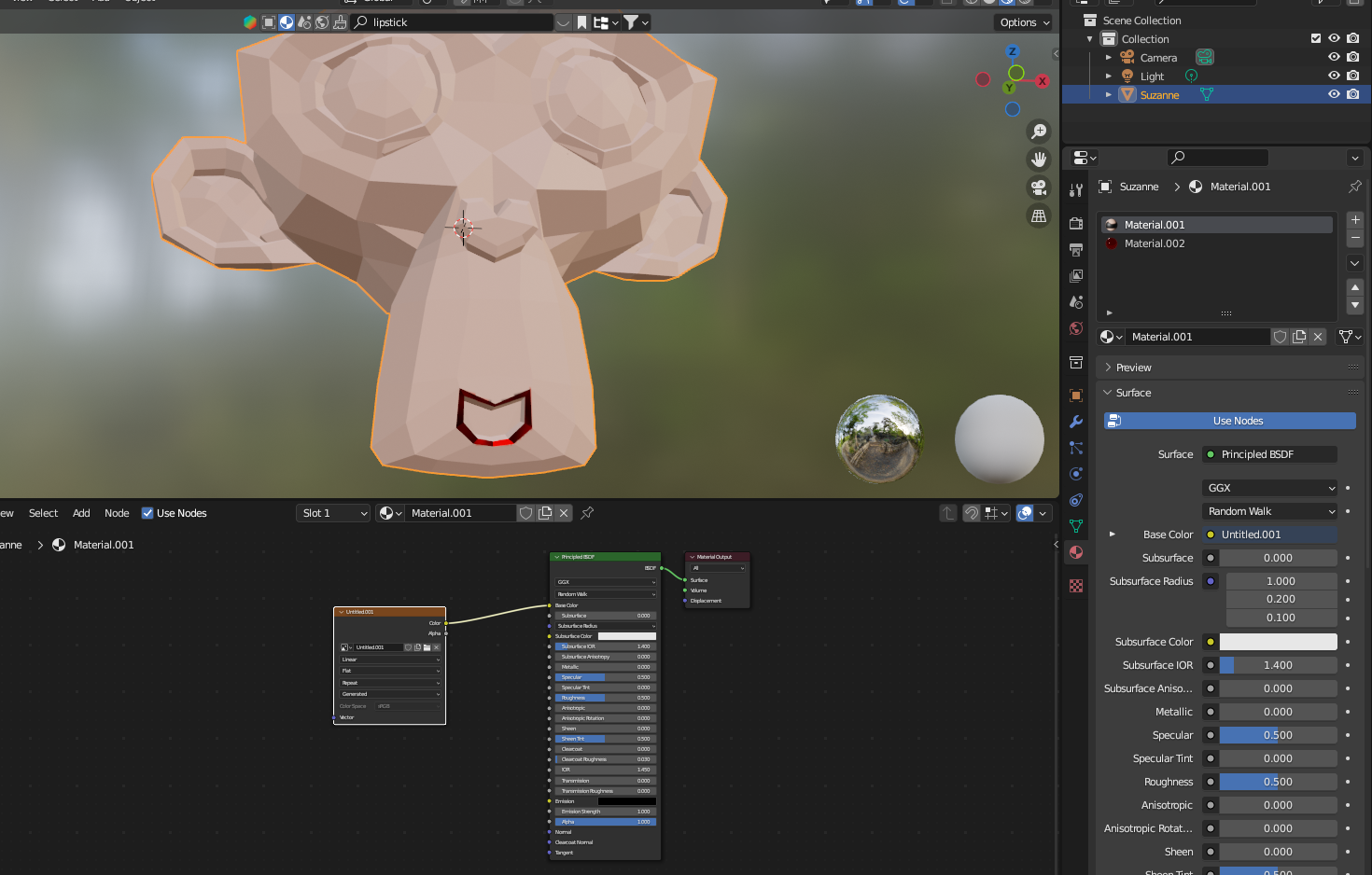Toggle snapping in node editor header
The width and height of the screenshot is (1372, 875).
(972, 513)
